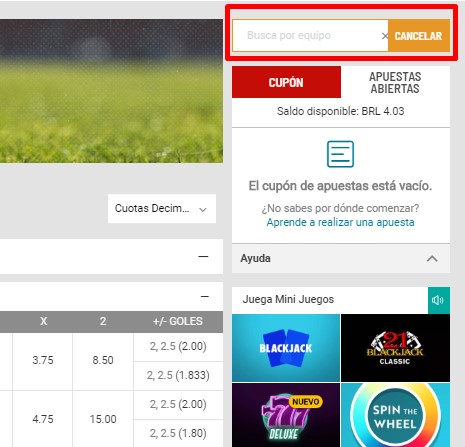This screenshot has width=465, height=447.
Task: Select away win odds 8.50
Action: 103,360
